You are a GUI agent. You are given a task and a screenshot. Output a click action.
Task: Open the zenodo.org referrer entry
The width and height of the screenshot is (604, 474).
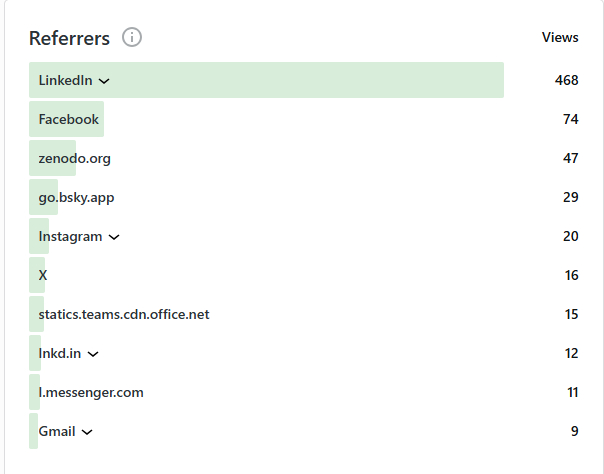tap(74, 158)
